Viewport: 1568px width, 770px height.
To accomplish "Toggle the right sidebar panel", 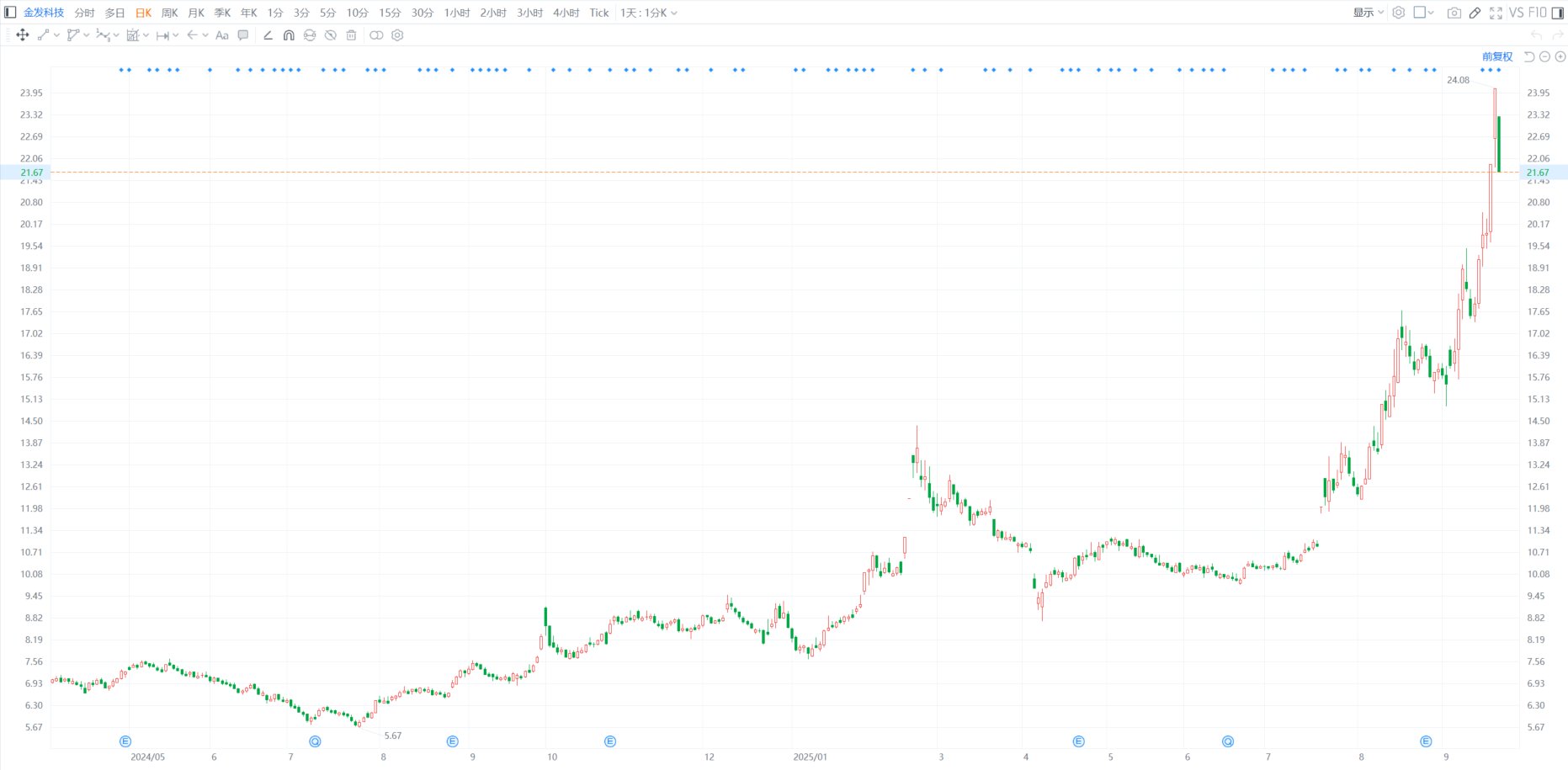I will [x=1557, y=13].
